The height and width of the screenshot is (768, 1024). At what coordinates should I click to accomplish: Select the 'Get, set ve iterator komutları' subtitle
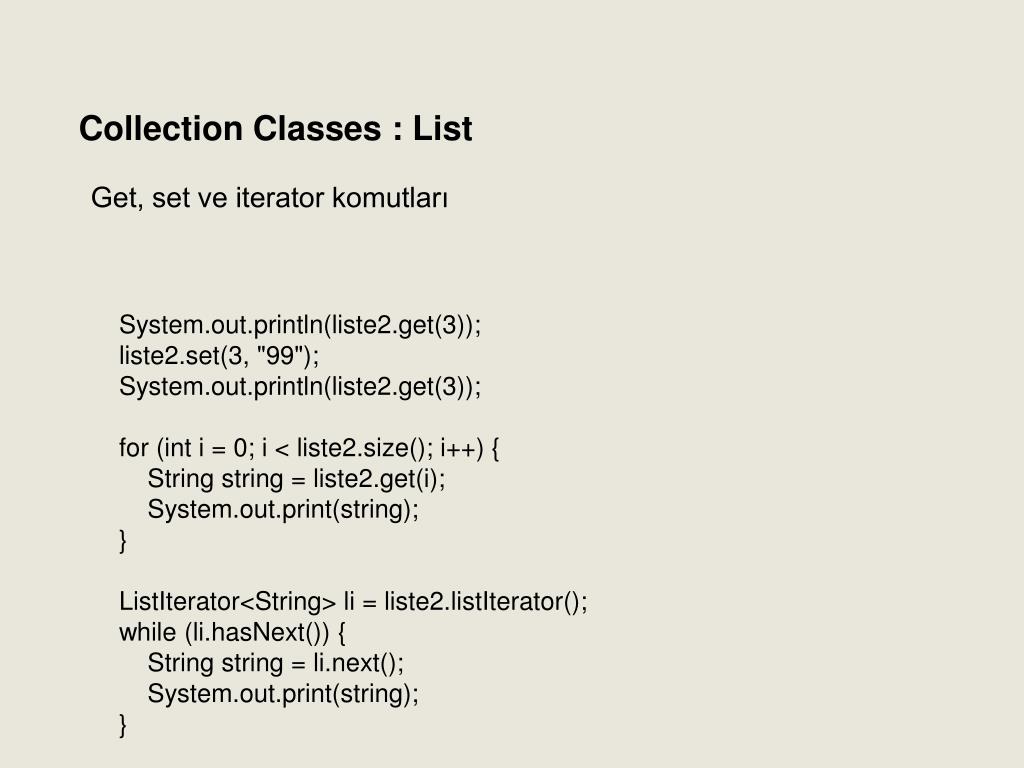pos(269,197)
